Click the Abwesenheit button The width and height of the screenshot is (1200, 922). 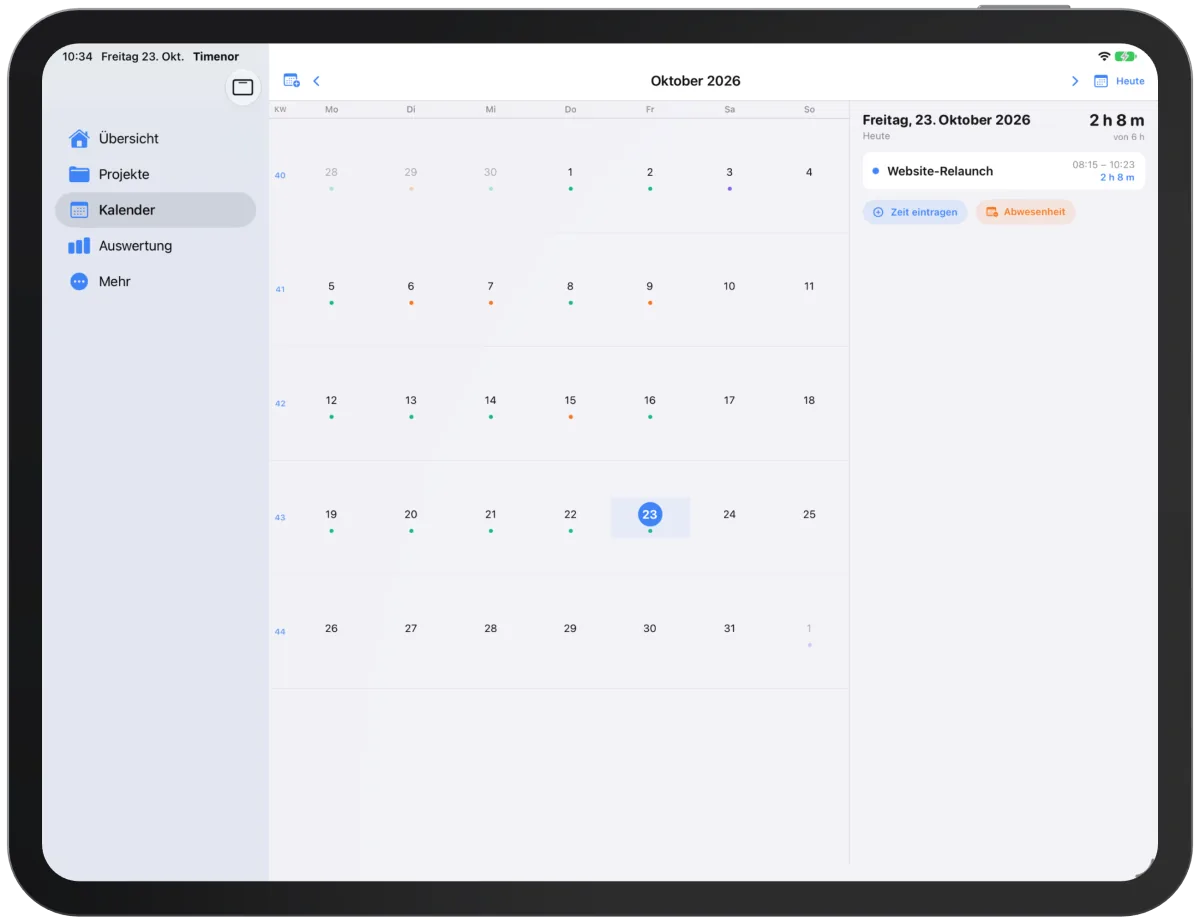tap(1025, 212)
